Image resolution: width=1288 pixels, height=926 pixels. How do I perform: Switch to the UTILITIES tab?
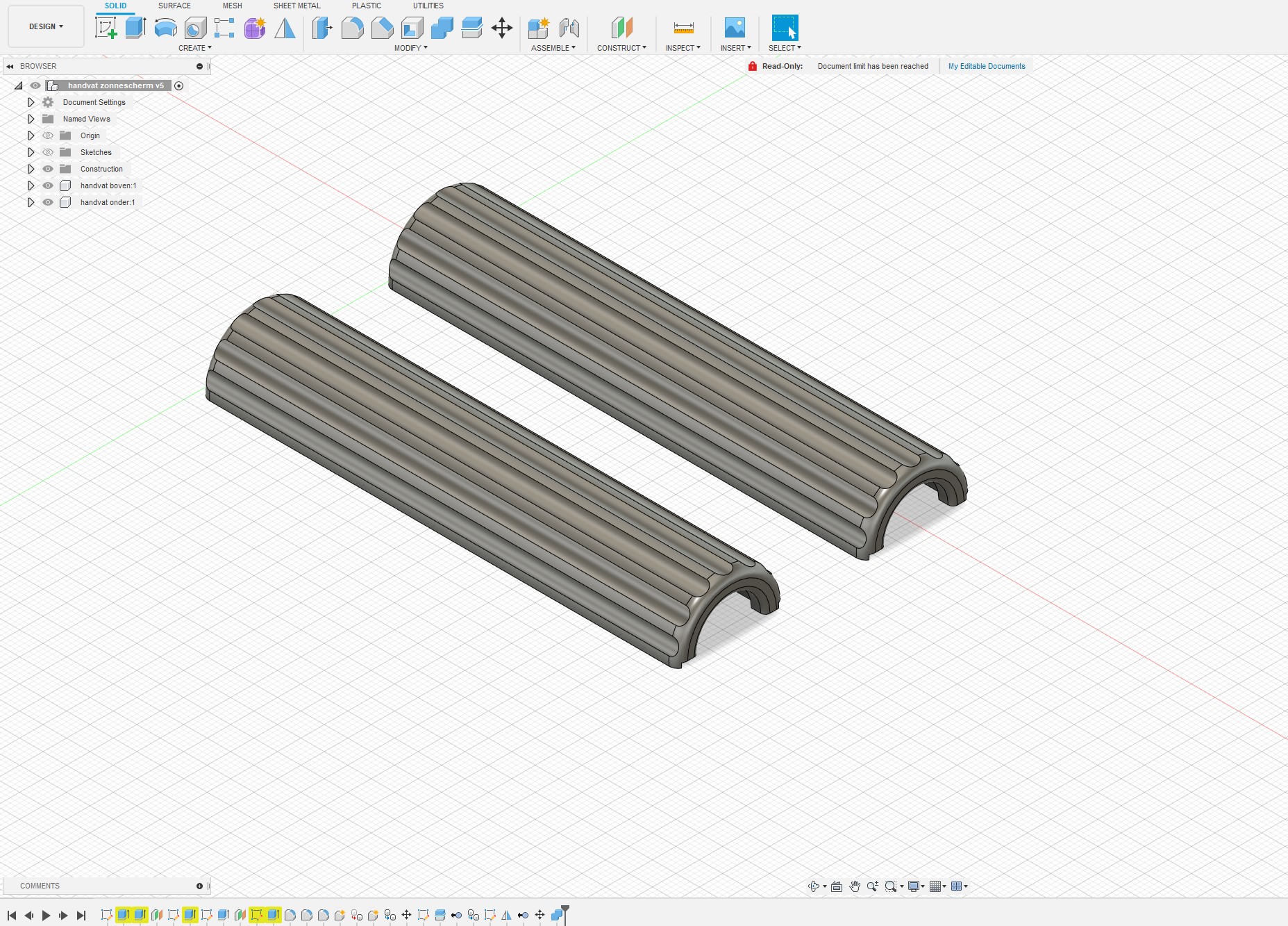(428, 6)
